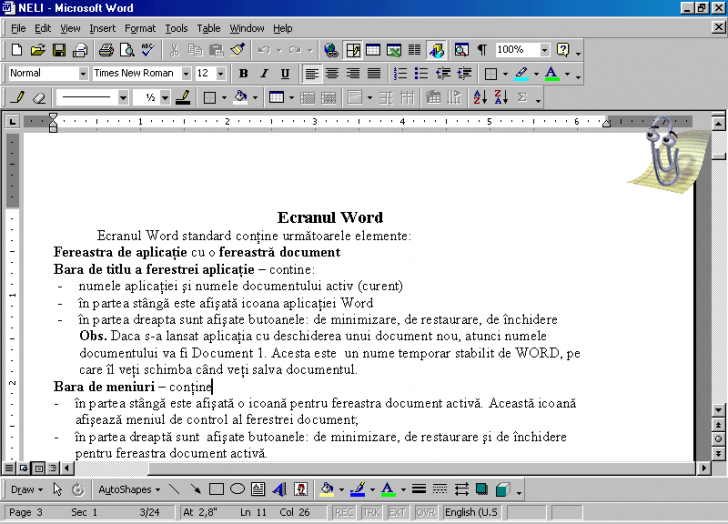Open Print Preview

127,50
